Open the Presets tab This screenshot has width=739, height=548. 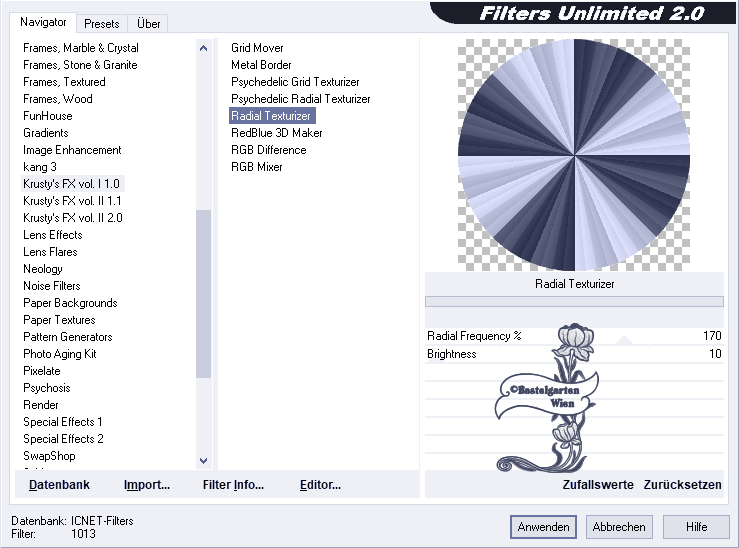101,24
